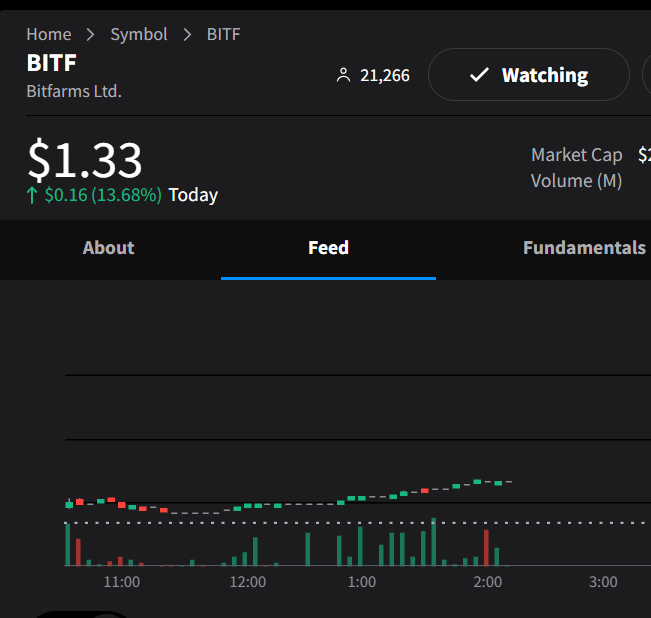Click the 11:00 time axis label
651x618 pixels.
pos(122,582)
